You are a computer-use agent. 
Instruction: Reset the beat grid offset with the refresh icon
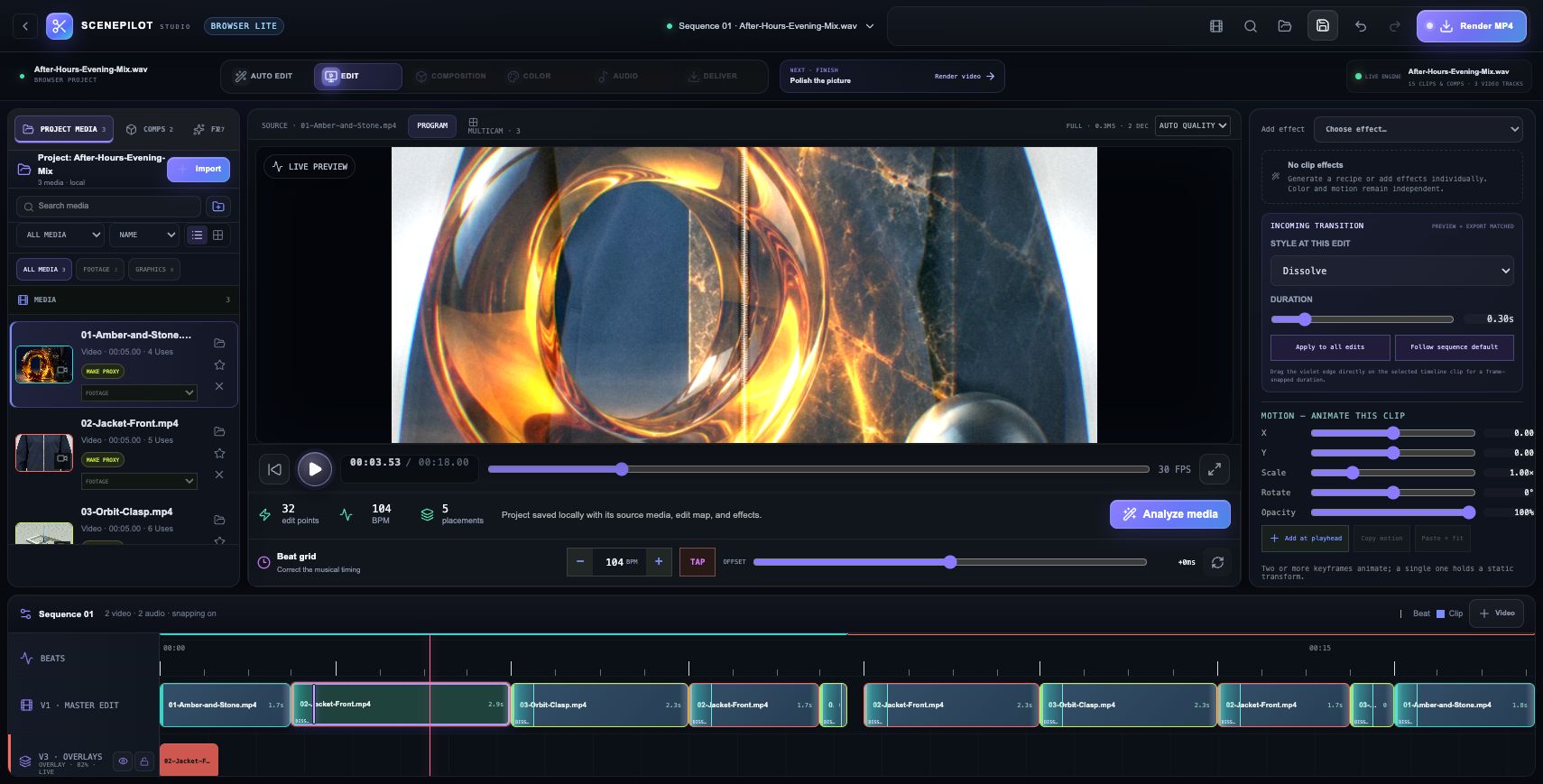pyautogui.click(x=1217, y=562)
